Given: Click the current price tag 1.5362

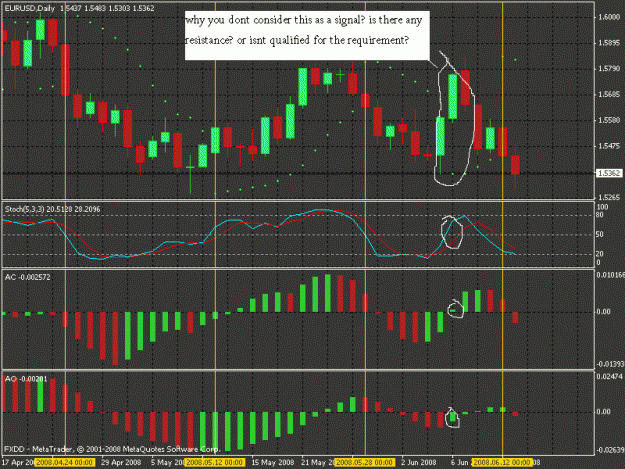Looking at the screenshot, I should point(609,173).
